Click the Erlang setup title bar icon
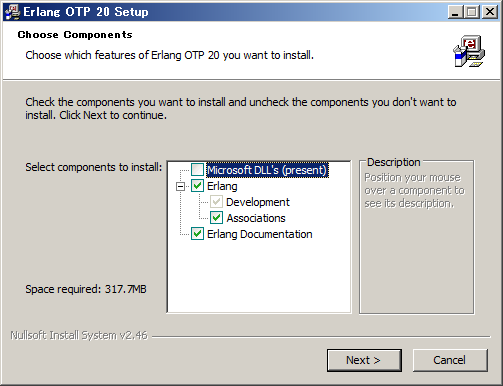This screenshot has width=503, height=386. [12, 12]
